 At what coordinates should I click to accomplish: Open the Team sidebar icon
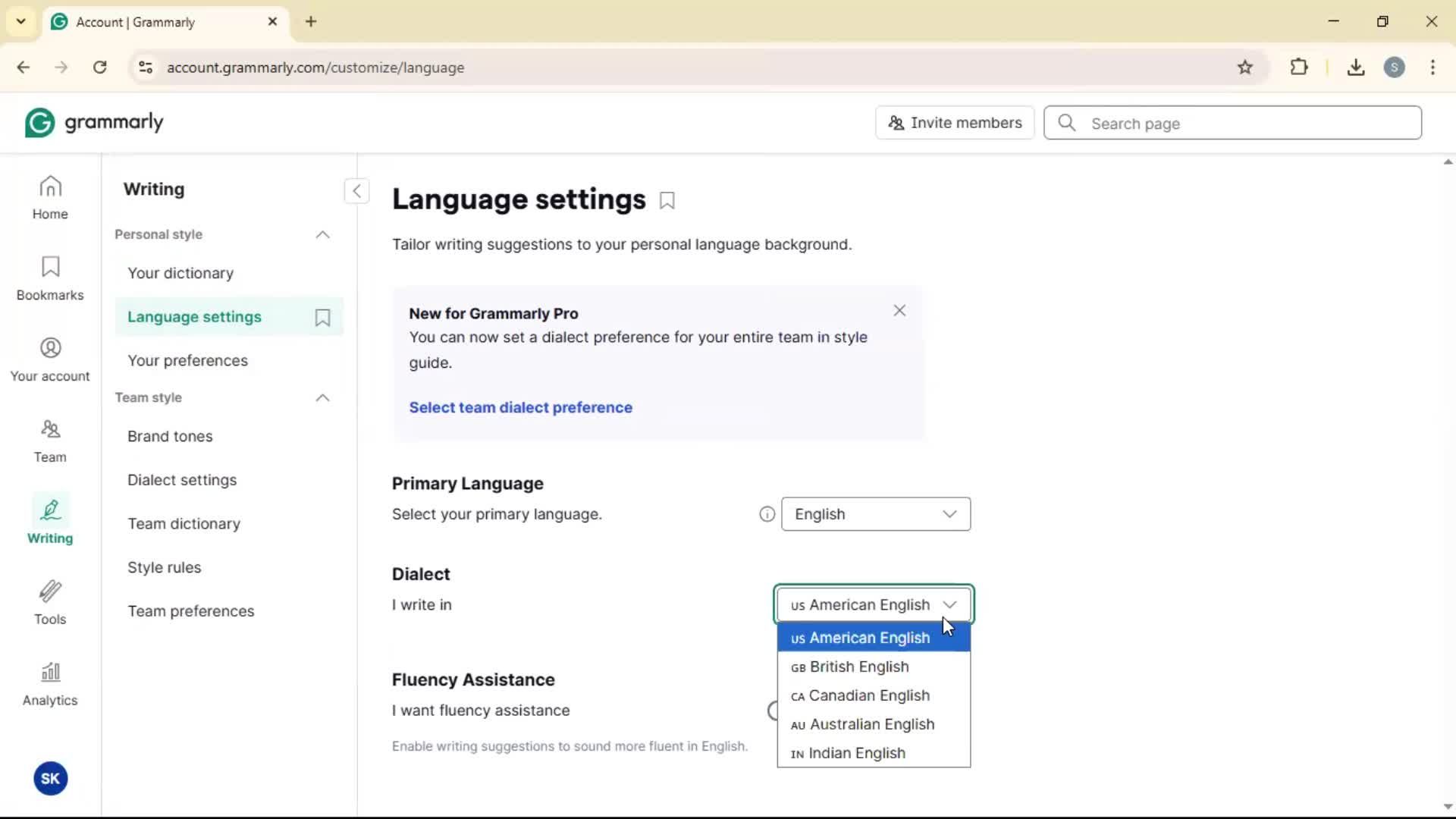click(50, 441)
